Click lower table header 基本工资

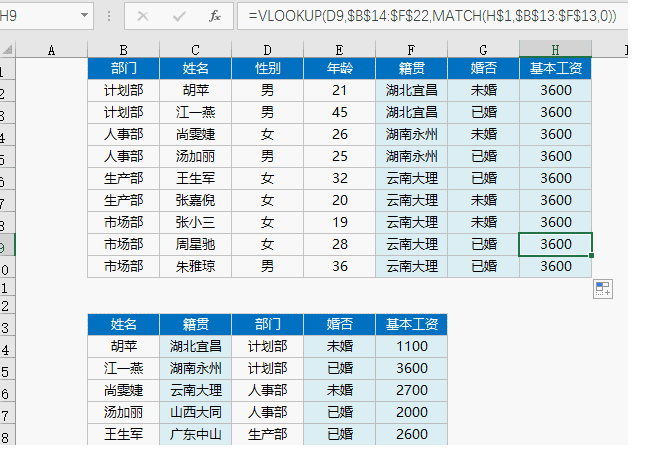[411, 324]
